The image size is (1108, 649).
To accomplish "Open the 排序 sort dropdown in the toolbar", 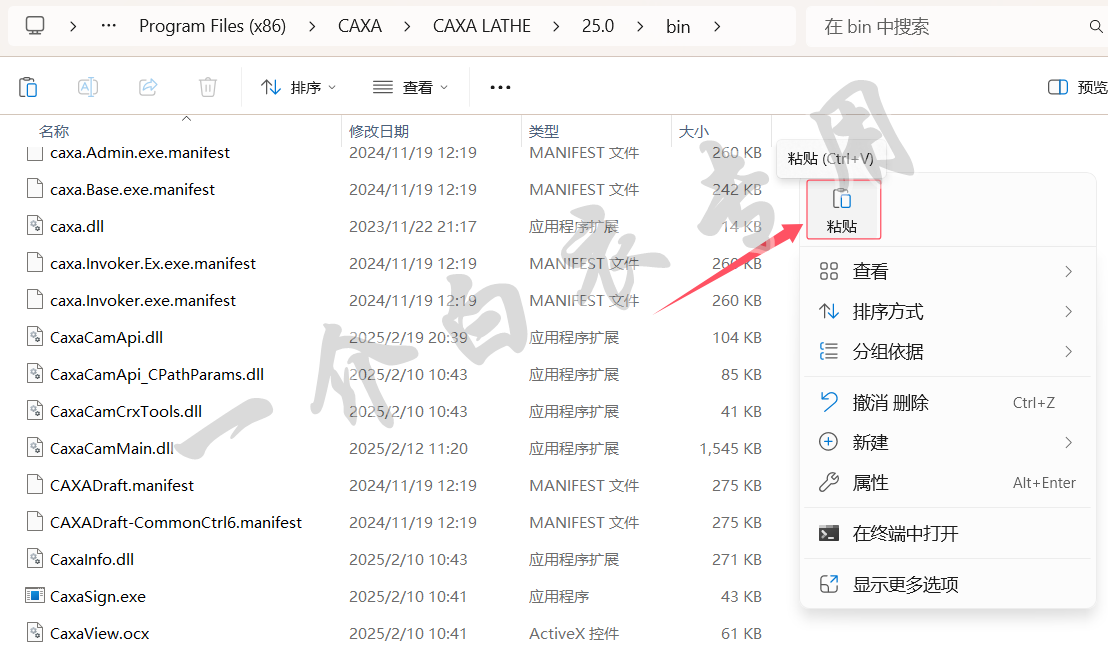I will pos(298,87).
